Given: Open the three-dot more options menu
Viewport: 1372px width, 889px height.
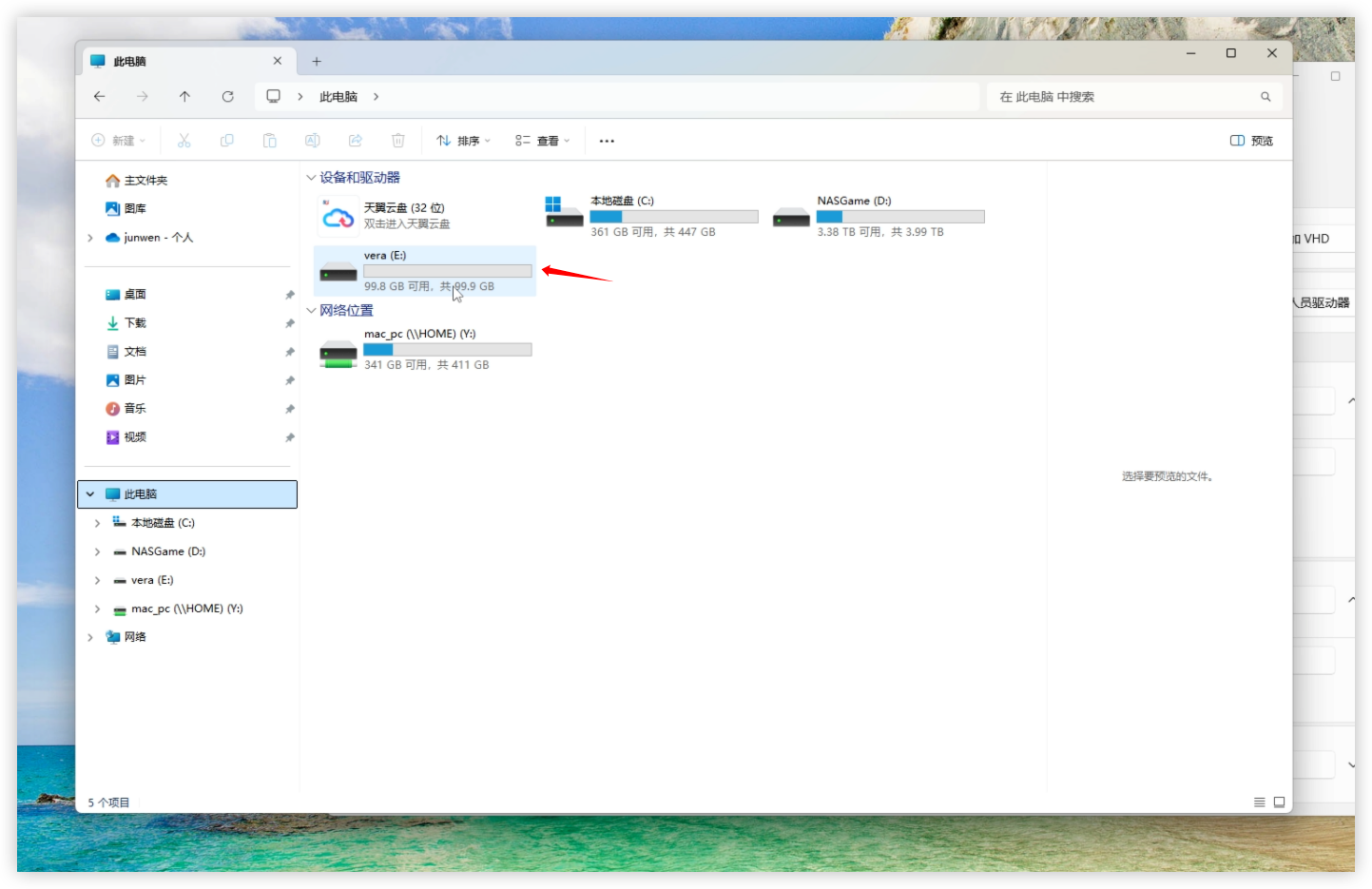Looking at the screenshot, I should pos(607,141).
